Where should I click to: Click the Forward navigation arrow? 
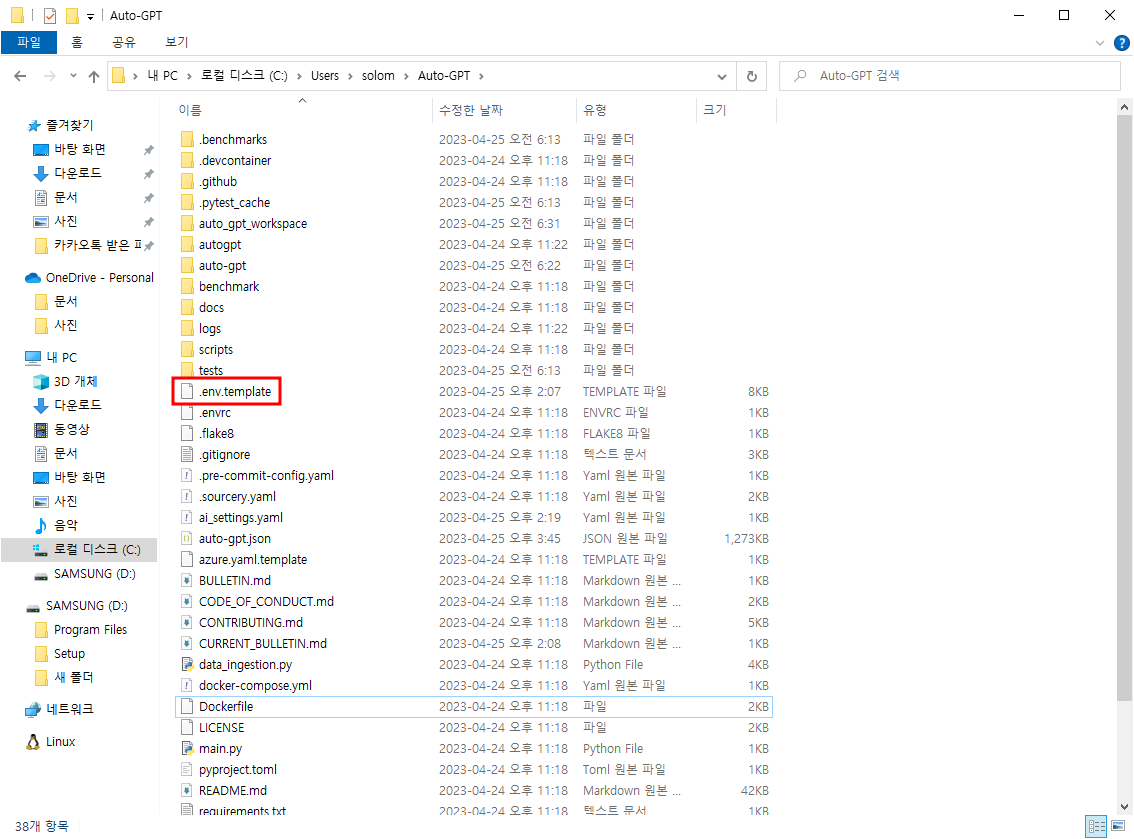(x=49, y=76)
